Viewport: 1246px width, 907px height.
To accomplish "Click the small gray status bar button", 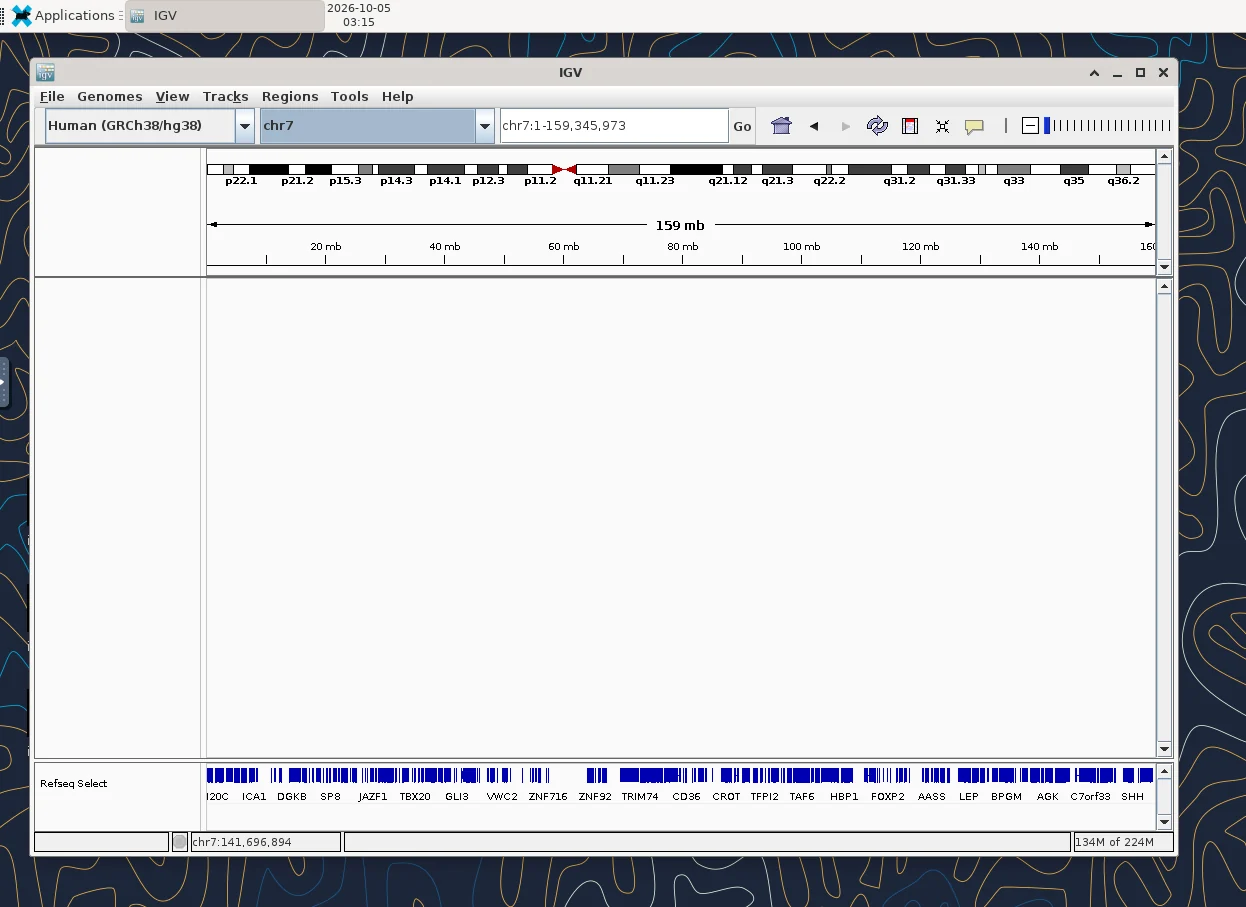I will tap(180, 842).
